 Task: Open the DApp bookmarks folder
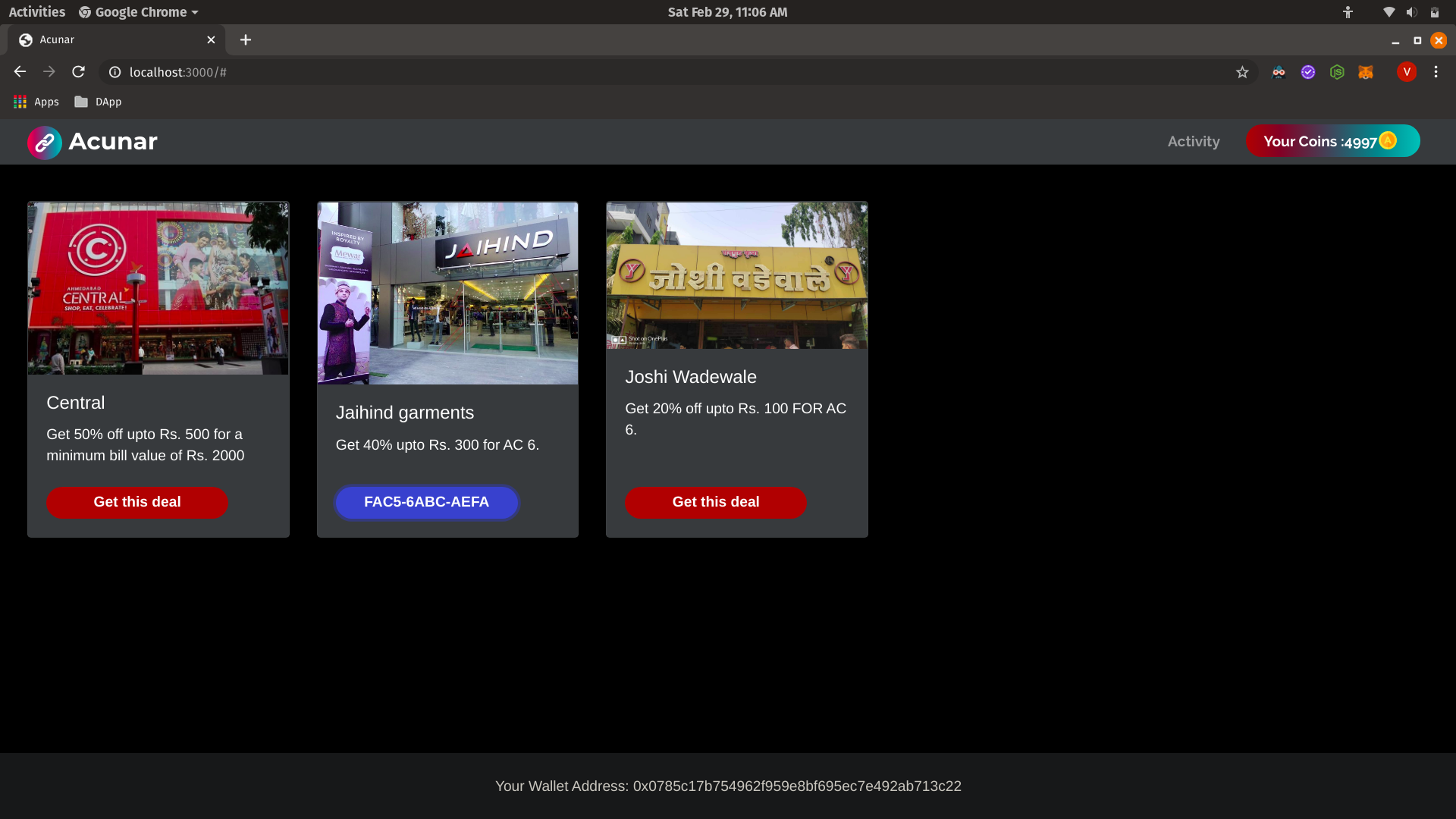point(99,102)
